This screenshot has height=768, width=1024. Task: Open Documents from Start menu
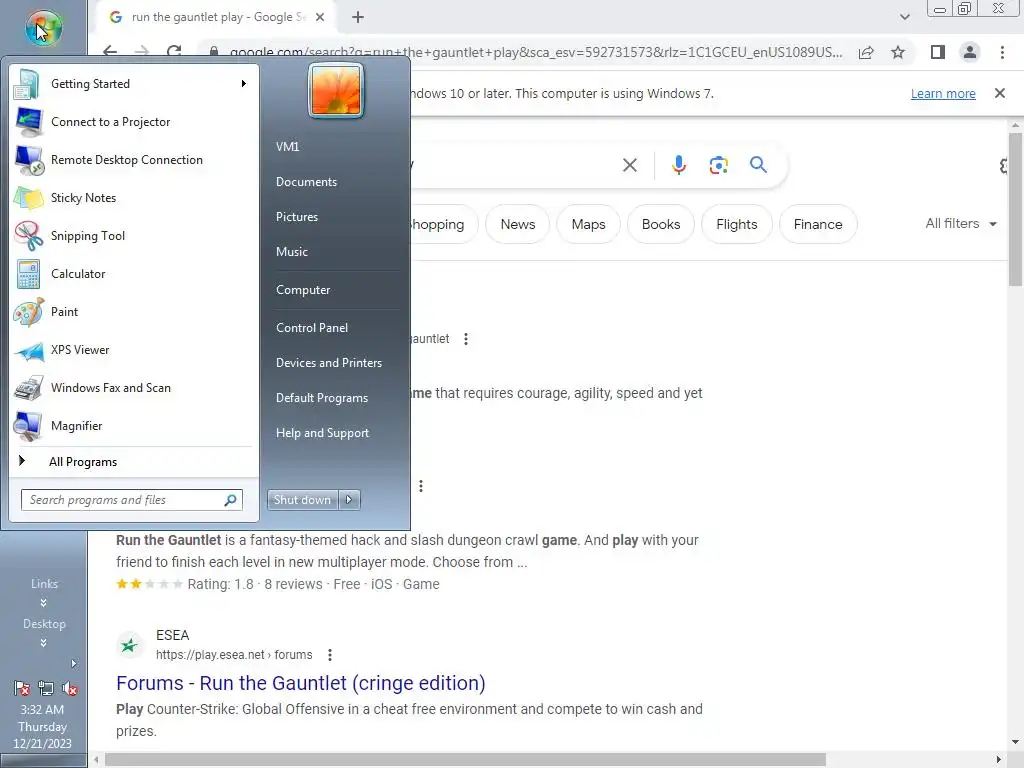pyautogui.click(x=306, y=182)
